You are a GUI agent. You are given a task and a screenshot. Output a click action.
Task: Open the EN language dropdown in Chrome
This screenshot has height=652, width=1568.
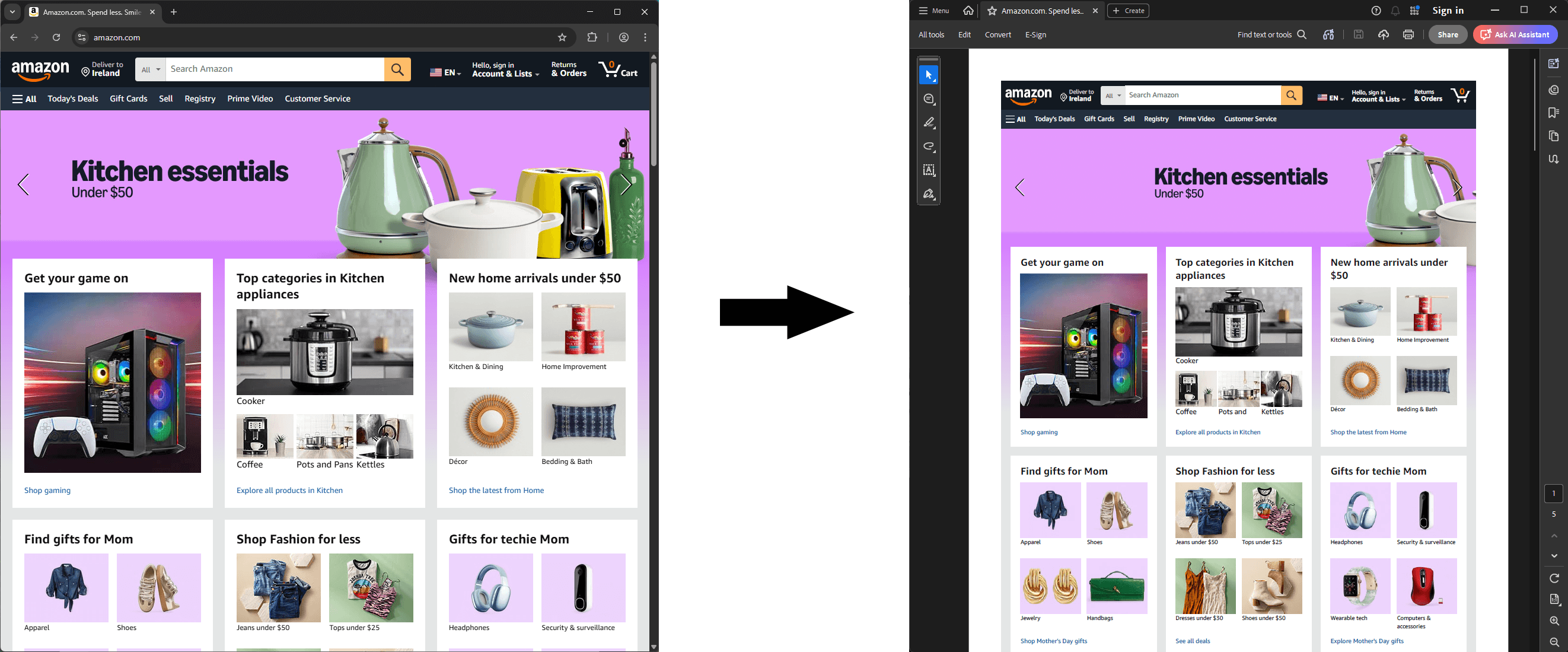click(x=445, y=72)
